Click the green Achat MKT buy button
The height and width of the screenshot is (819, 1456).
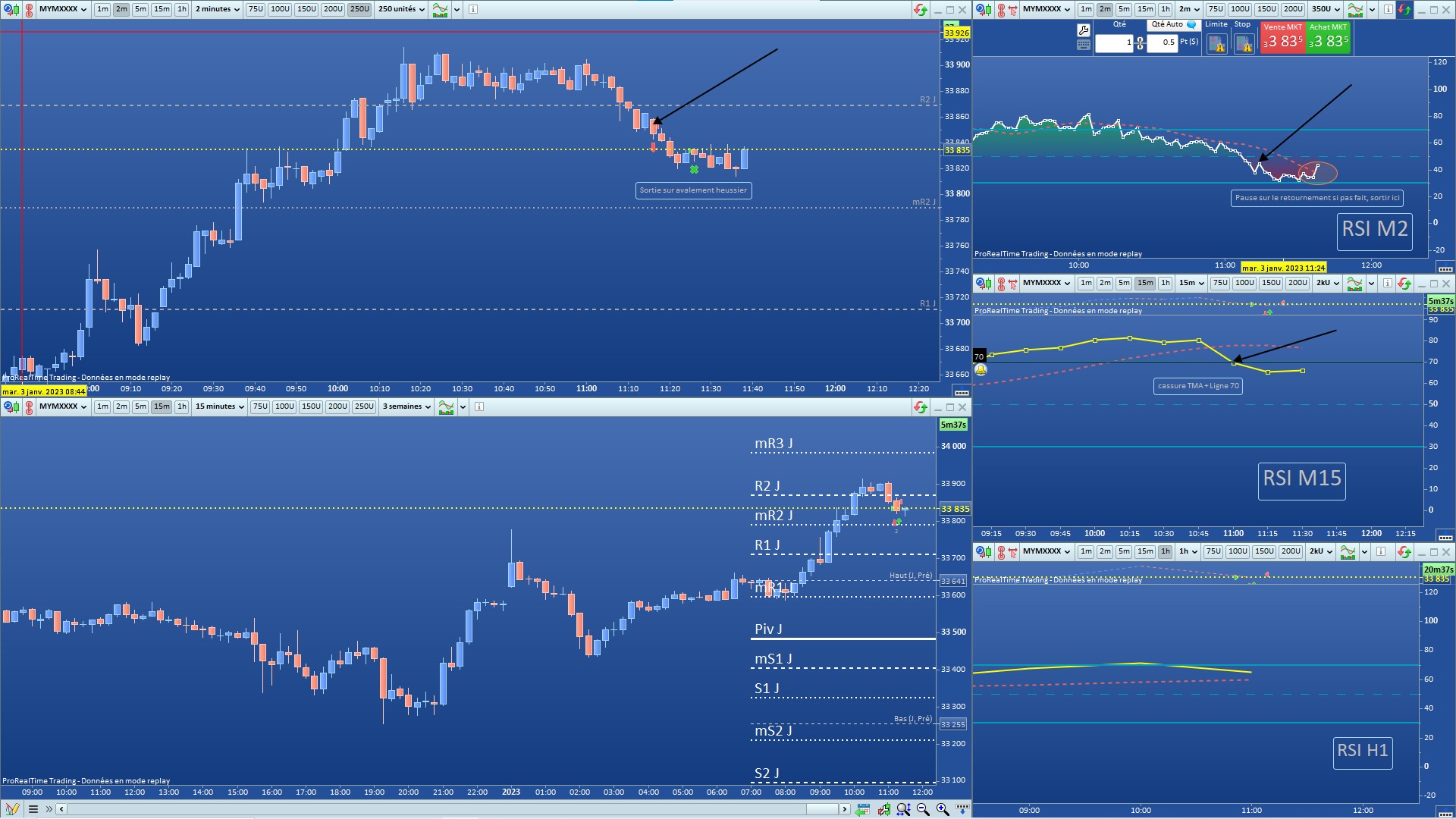(x=1328, y=38)
